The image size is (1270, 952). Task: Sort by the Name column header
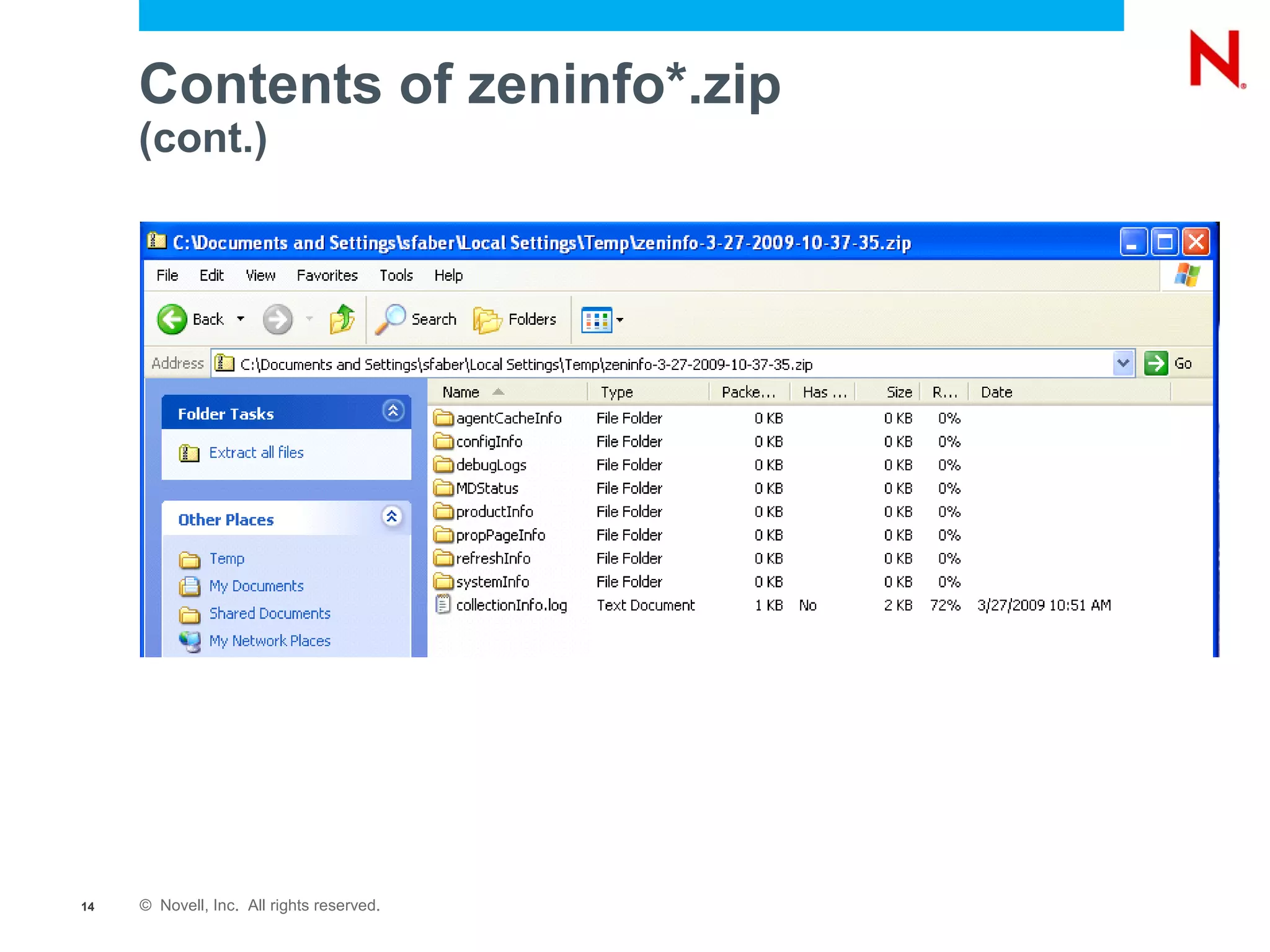507,392
